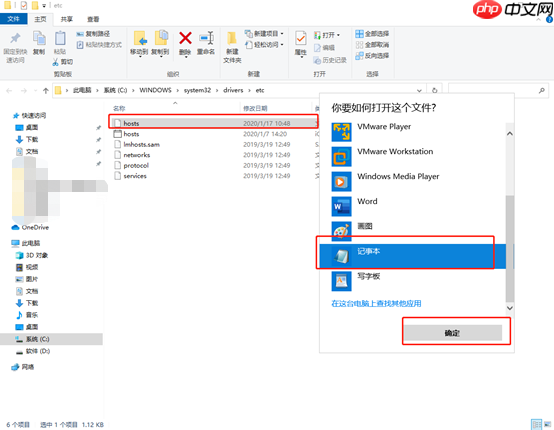Click WINDOWS in the address path

(155, 90)
